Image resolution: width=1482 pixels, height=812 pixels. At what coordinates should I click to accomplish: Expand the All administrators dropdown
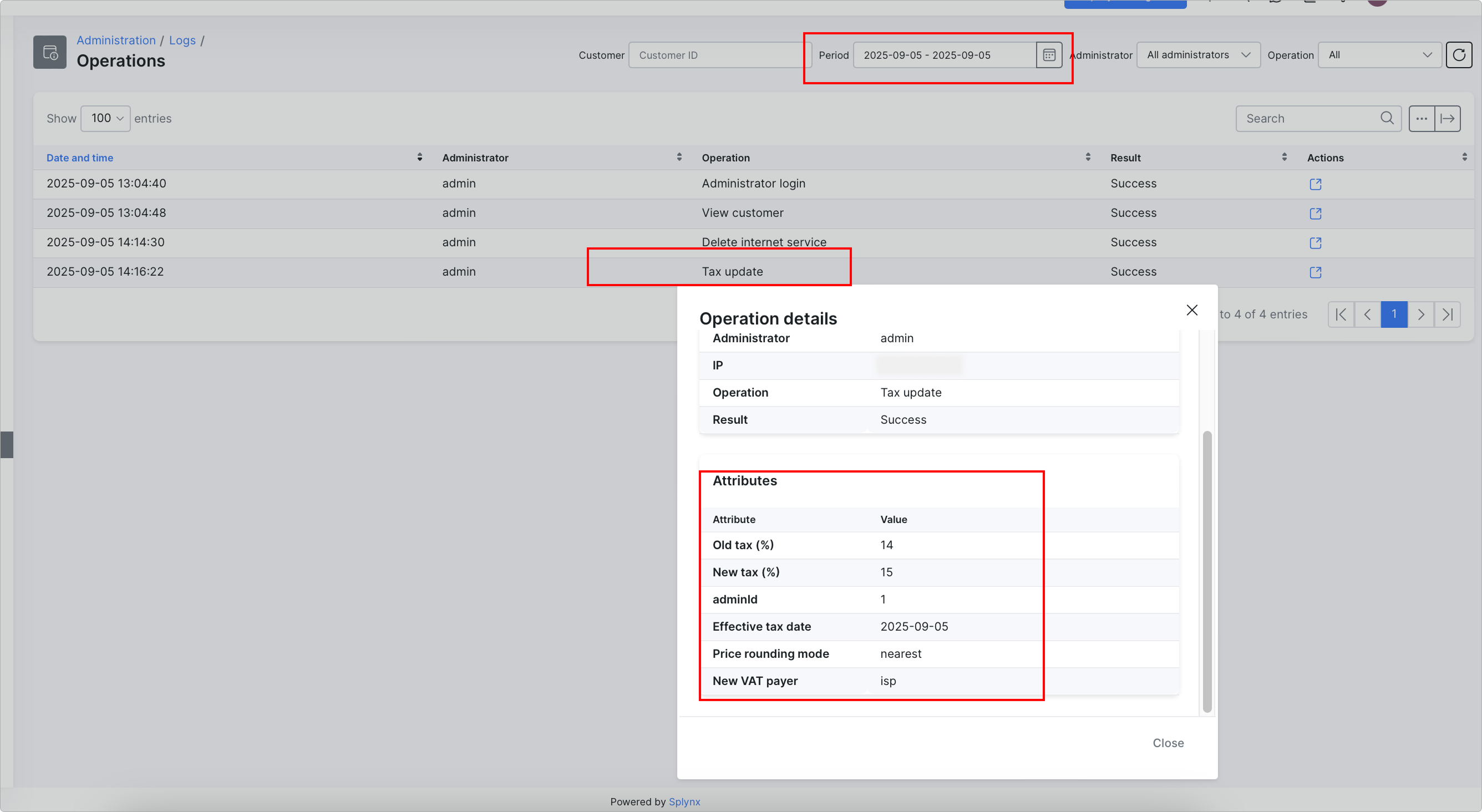click(1198, 55)
